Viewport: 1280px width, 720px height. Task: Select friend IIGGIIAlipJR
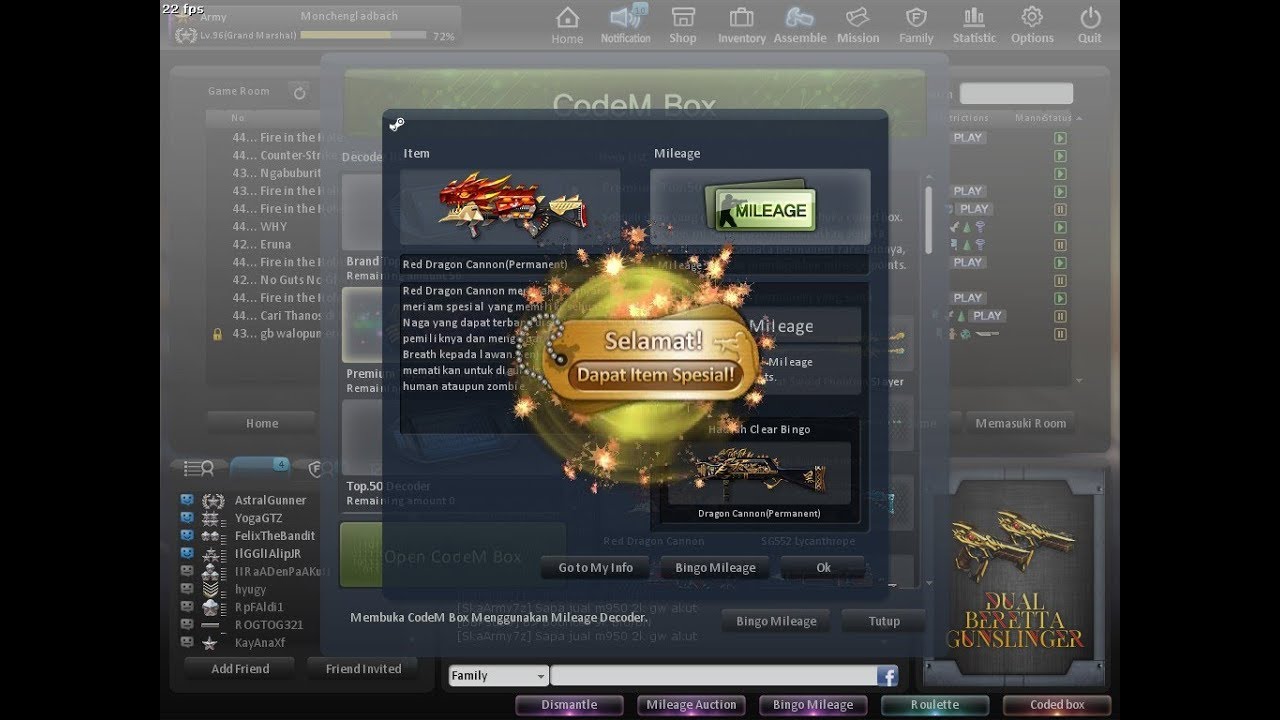pyautogui.click(x=268, y=554)
